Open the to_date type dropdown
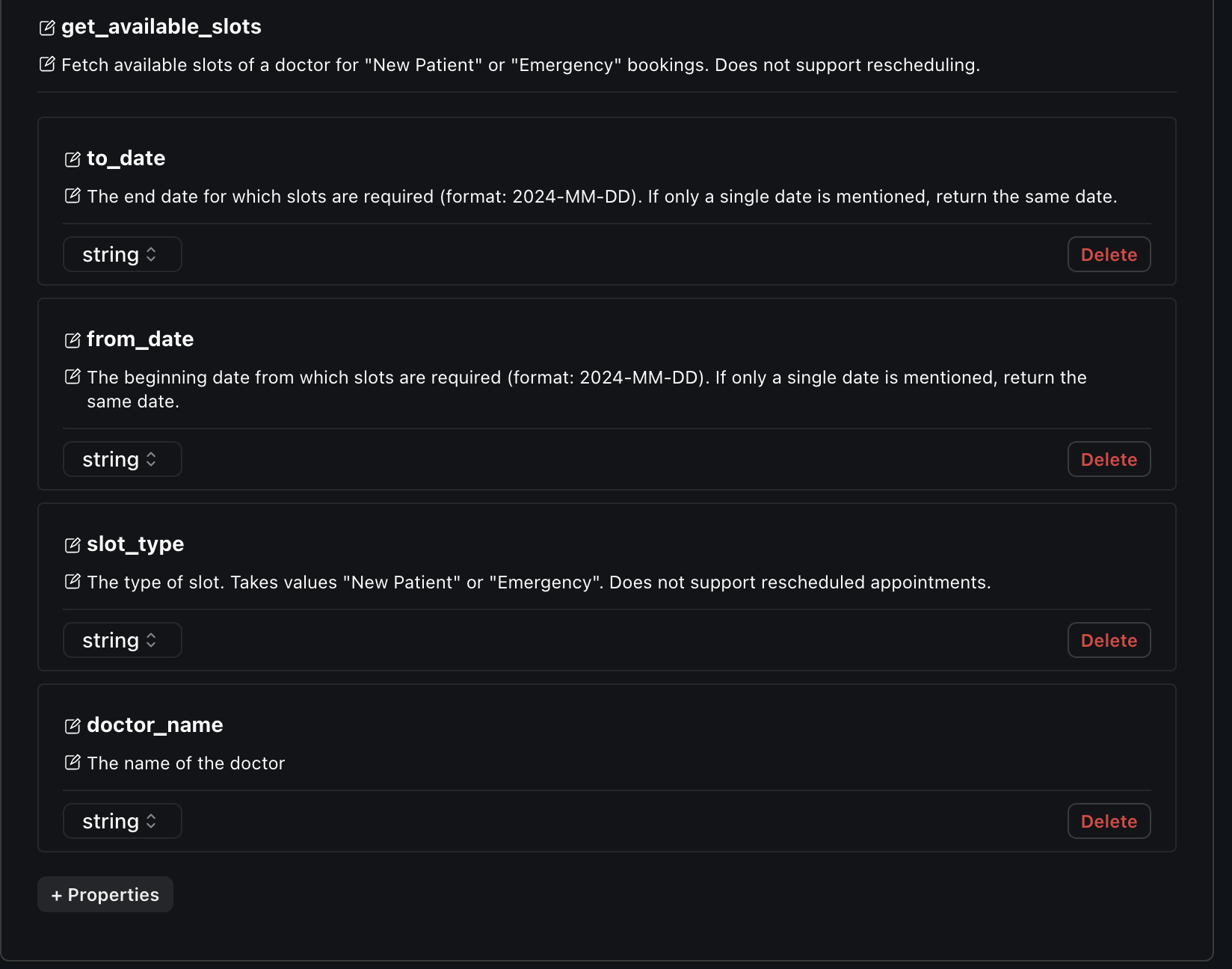1232x969 pixels. 122,254
